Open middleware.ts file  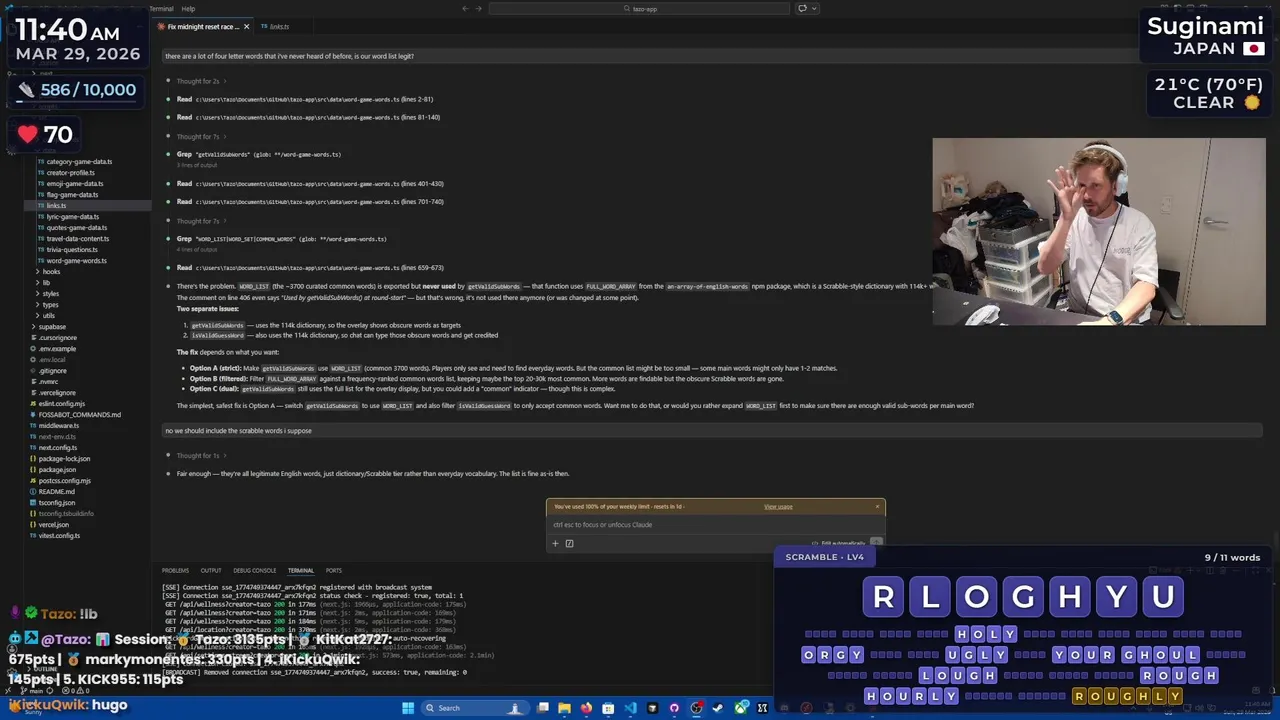coord(58,426)
